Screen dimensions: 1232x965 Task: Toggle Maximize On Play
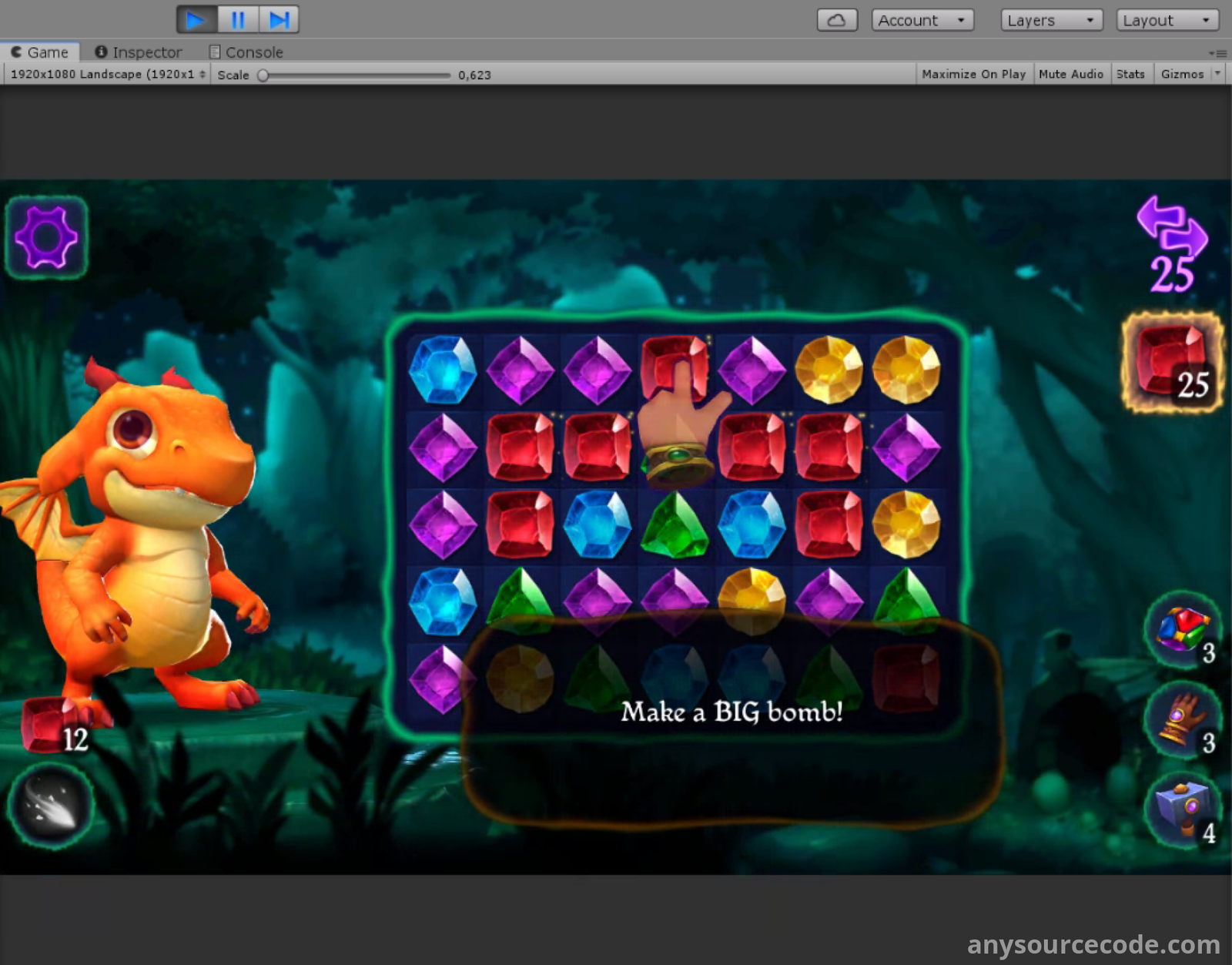tap(973, 74)
